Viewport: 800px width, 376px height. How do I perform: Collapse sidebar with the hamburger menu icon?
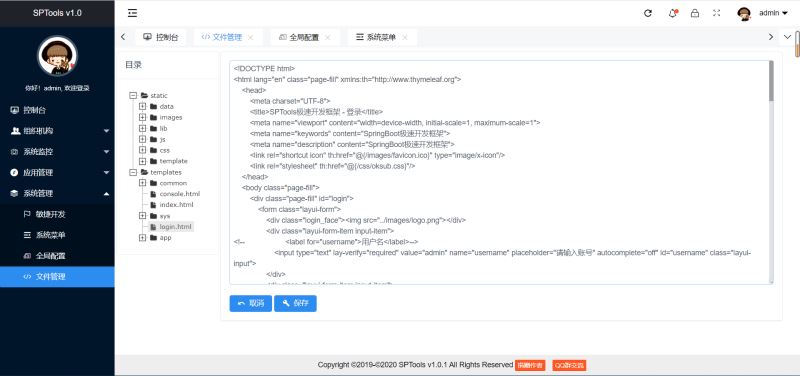point(132,13)
